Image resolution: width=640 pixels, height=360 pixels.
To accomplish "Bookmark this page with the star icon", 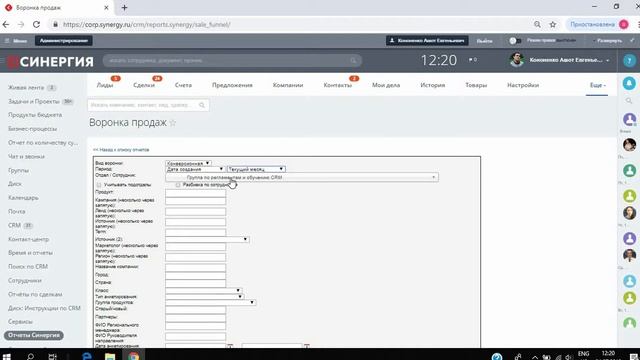I will coord(553,24).
